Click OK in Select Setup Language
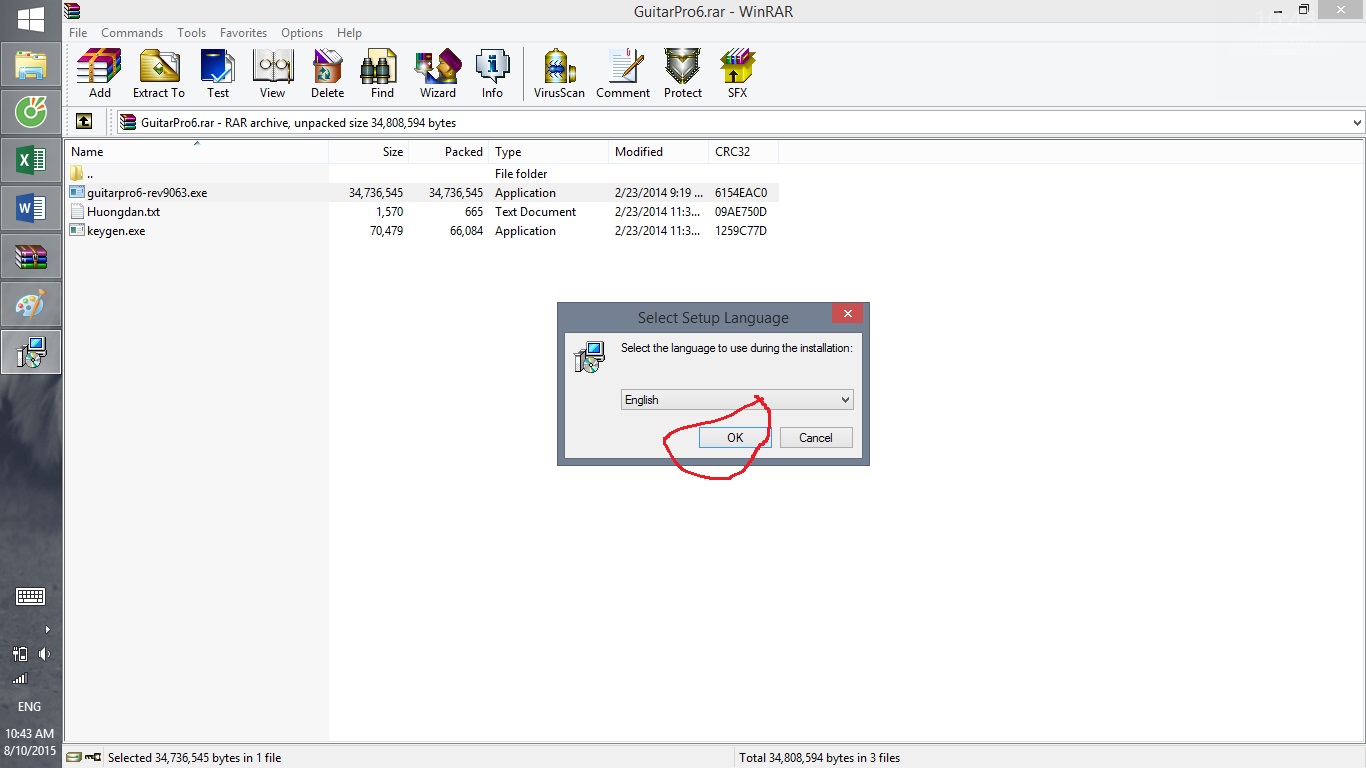 point(735,437)
